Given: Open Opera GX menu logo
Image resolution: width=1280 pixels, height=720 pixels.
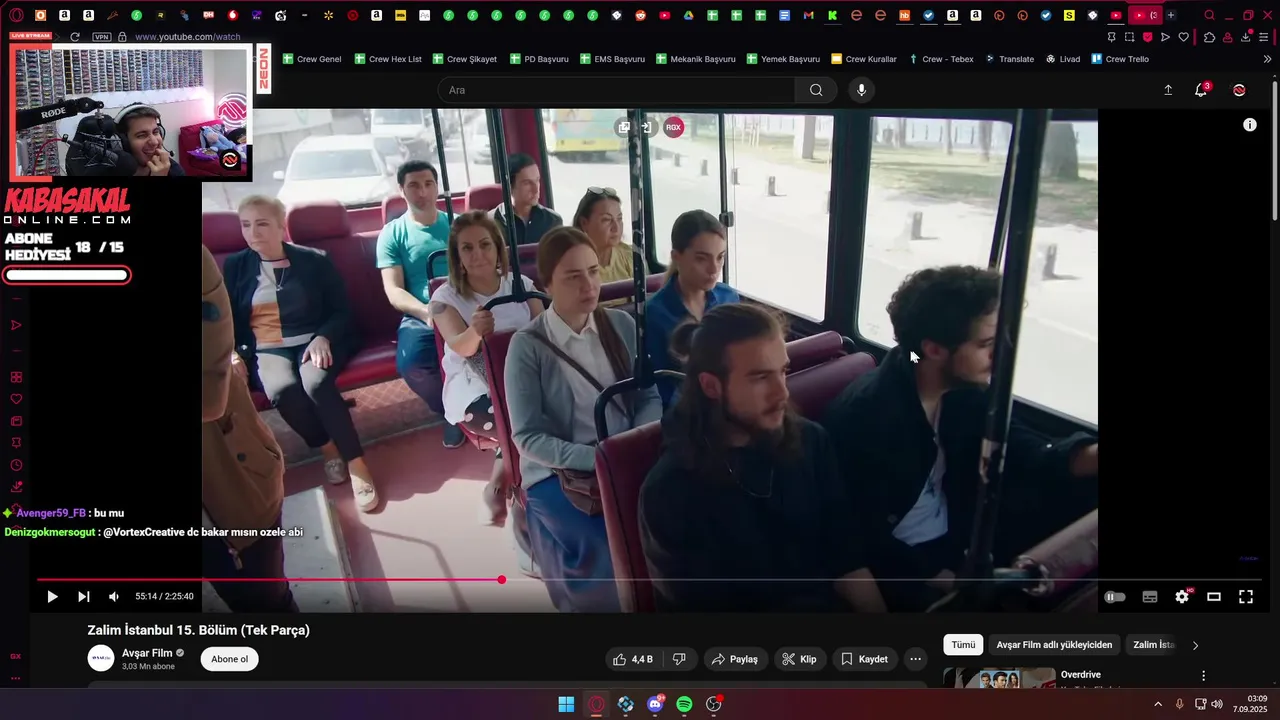Looking at the screenshot, I should [17, 15].
